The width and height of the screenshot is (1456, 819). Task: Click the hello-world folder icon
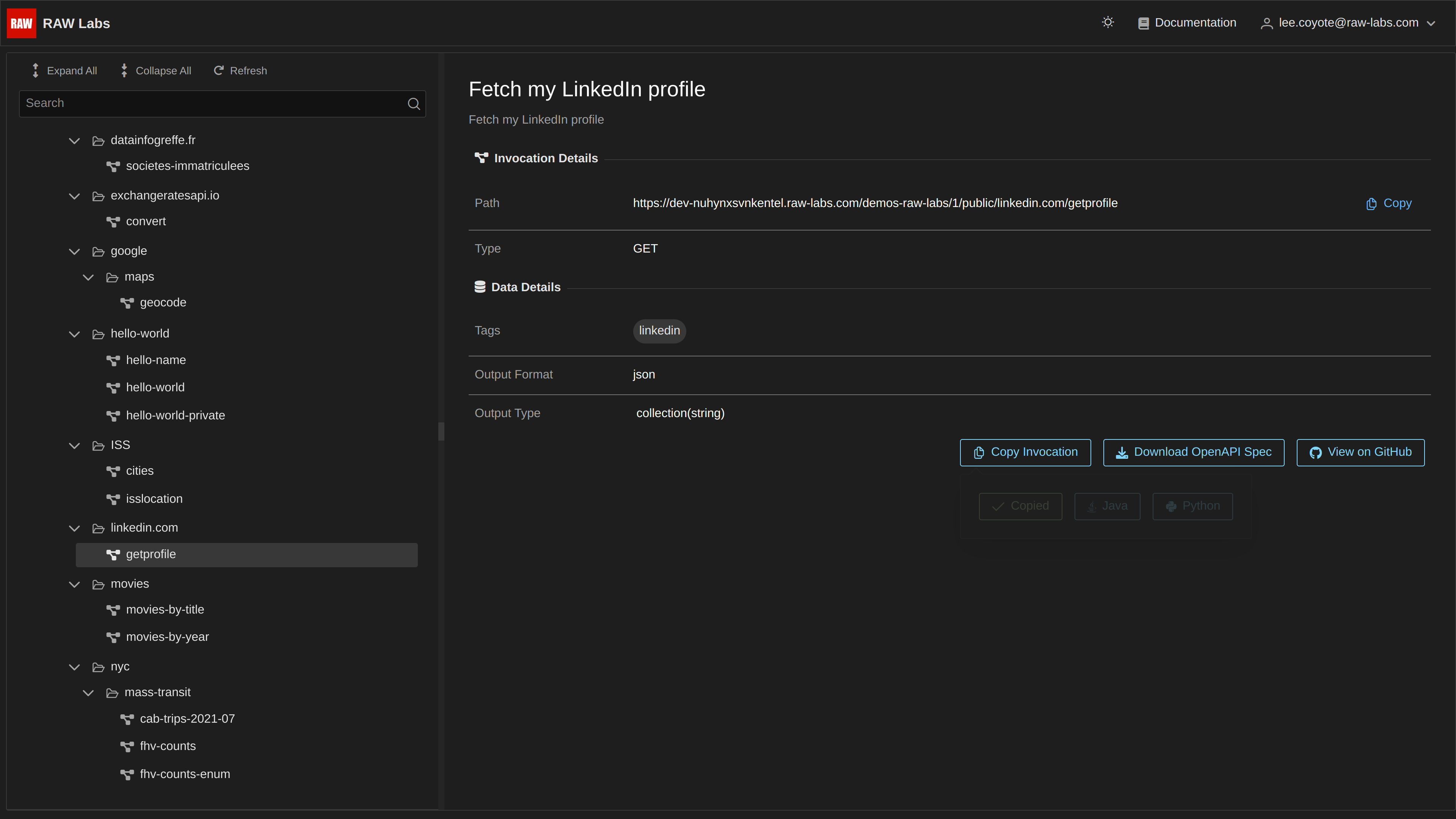pos(98,334)
